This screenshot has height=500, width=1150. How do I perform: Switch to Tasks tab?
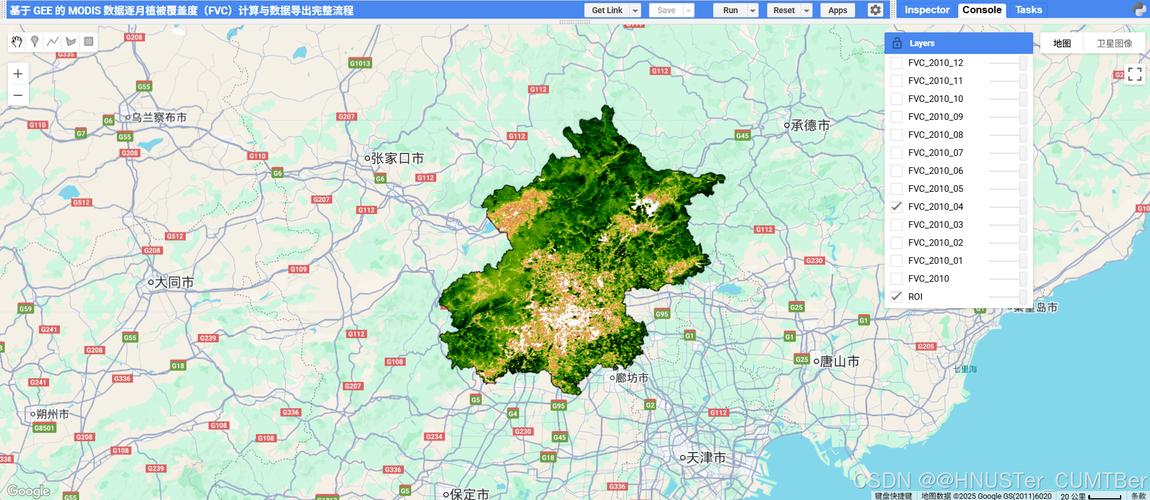[x=1028, y=10]
